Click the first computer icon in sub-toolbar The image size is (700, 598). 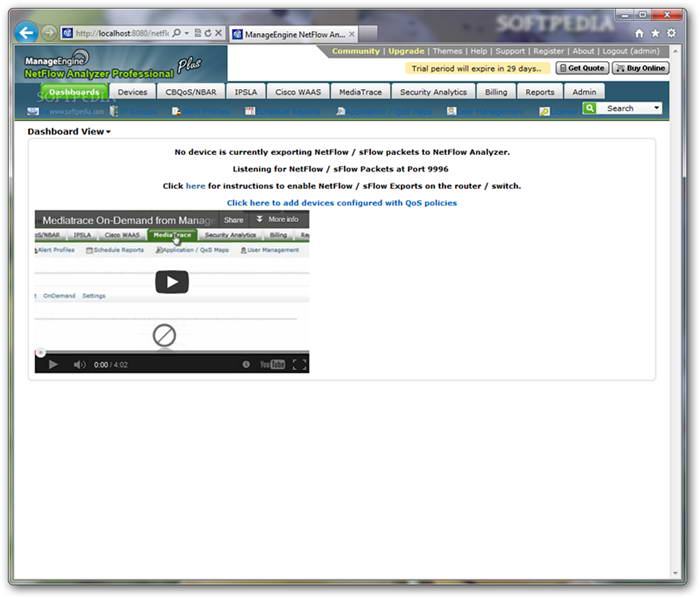click(x=33, y=111)
